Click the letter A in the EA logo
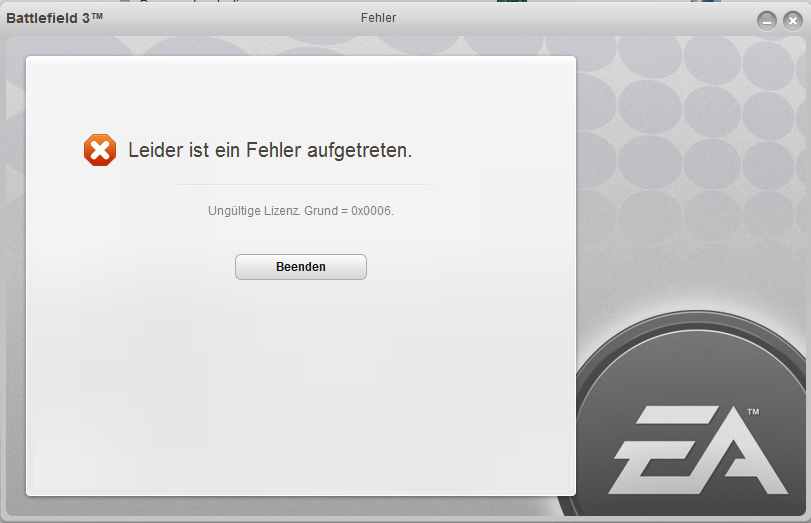811x523 pixels. pos(743,450)
